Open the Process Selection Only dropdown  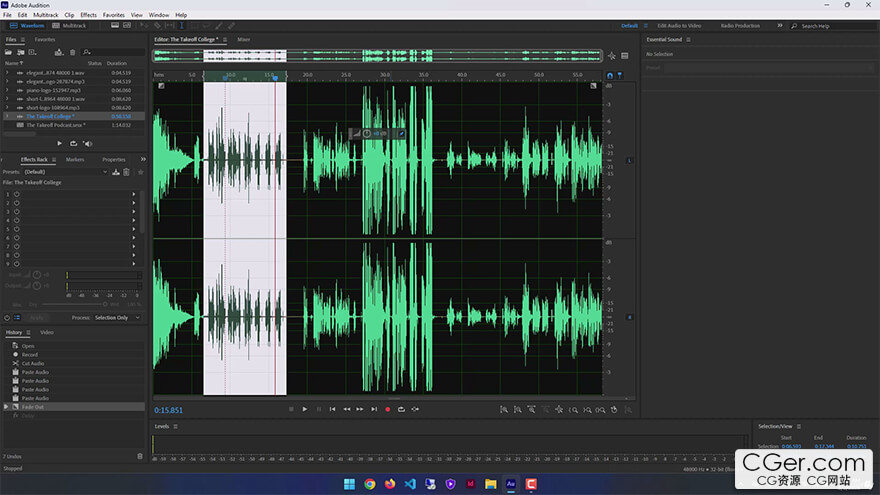[117, 318]
